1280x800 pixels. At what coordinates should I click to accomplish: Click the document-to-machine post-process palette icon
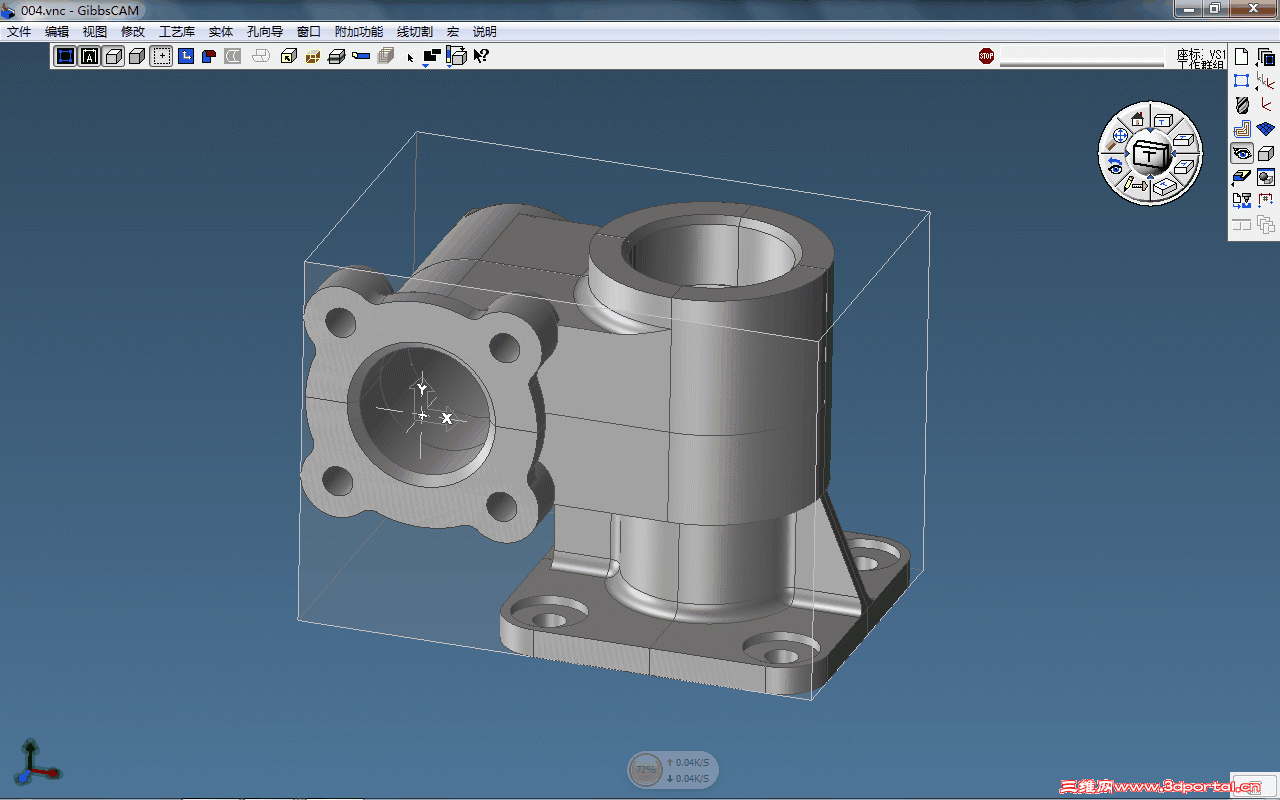(1242, 201)
